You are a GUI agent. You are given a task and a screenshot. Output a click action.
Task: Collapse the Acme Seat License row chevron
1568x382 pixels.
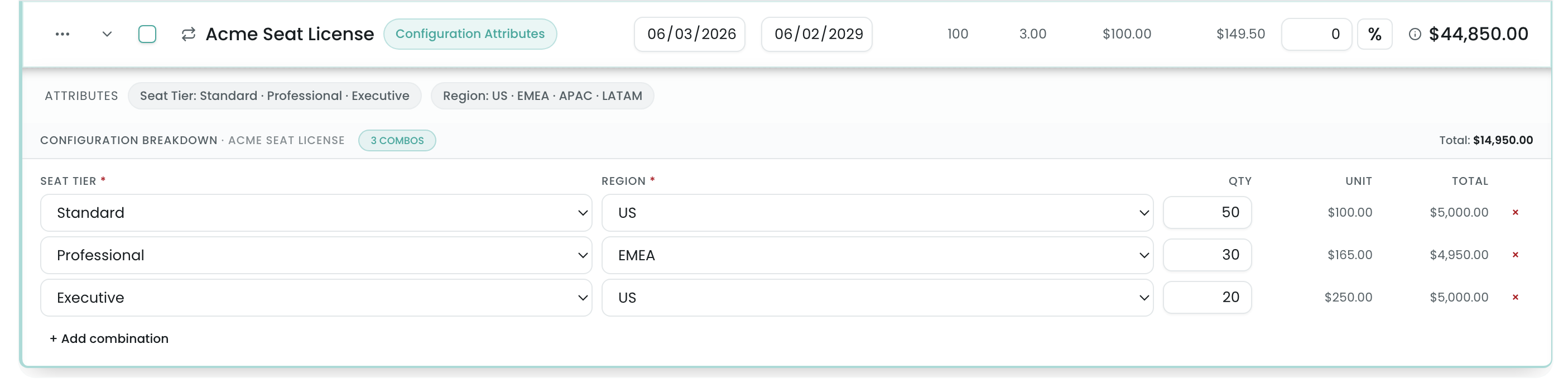(107, 34)
